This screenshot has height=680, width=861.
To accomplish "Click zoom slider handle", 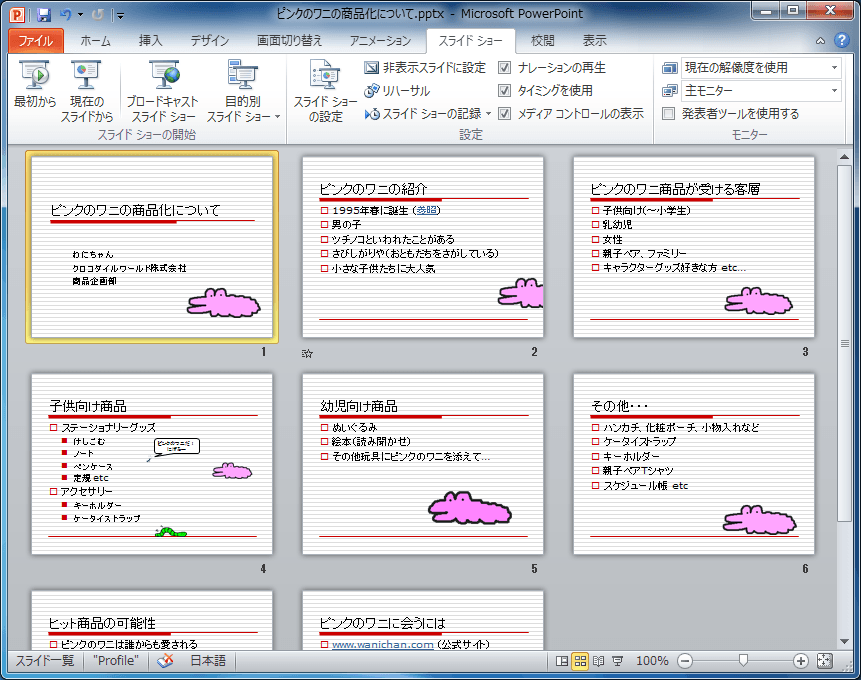I will (x=743, y=660).
